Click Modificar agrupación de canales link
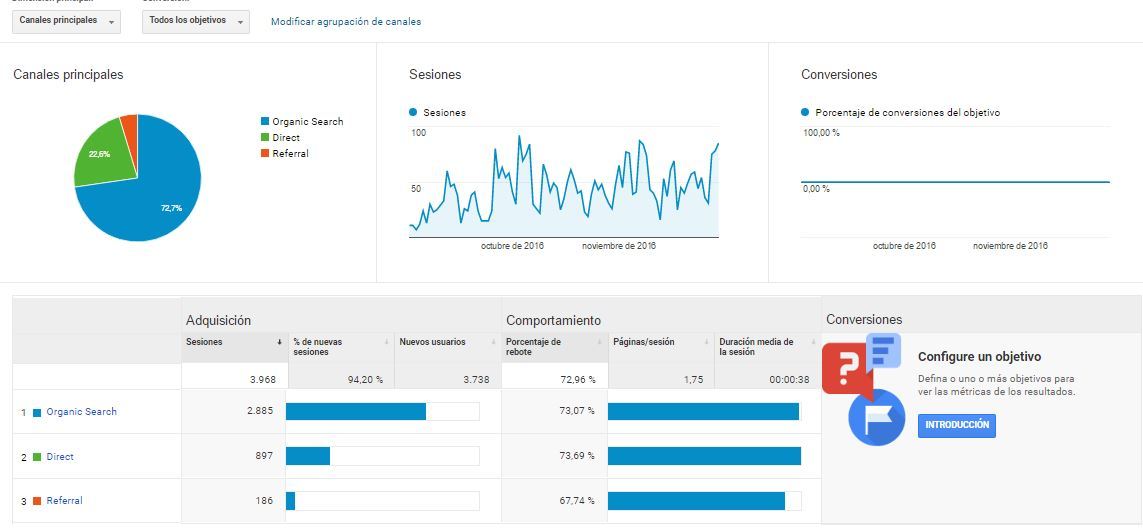 tap(346, 22)
